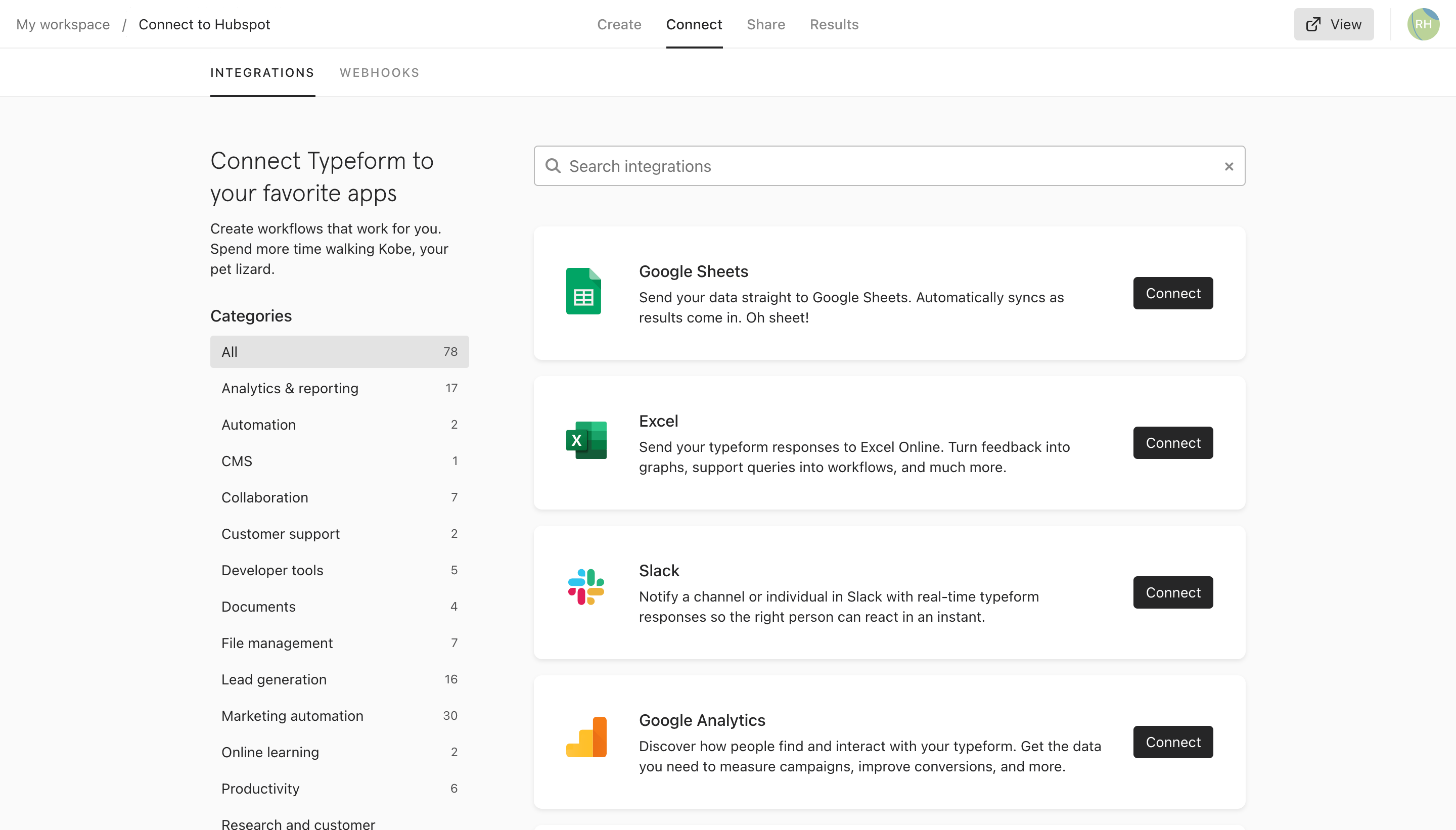Open the Results tab
The image size is (1456, 830).
coord(834,24)
